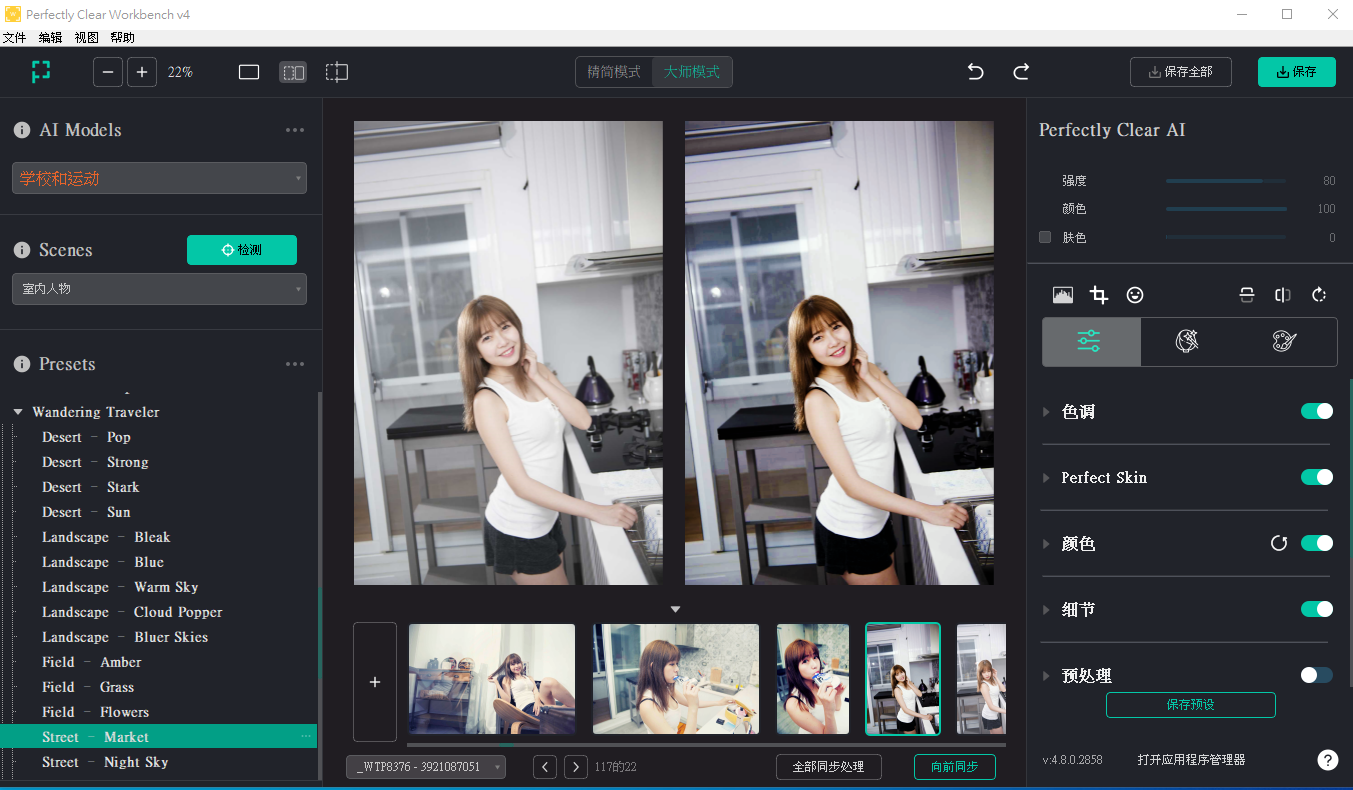
Task: Open the 视图 menu
Action: (86, 38)
